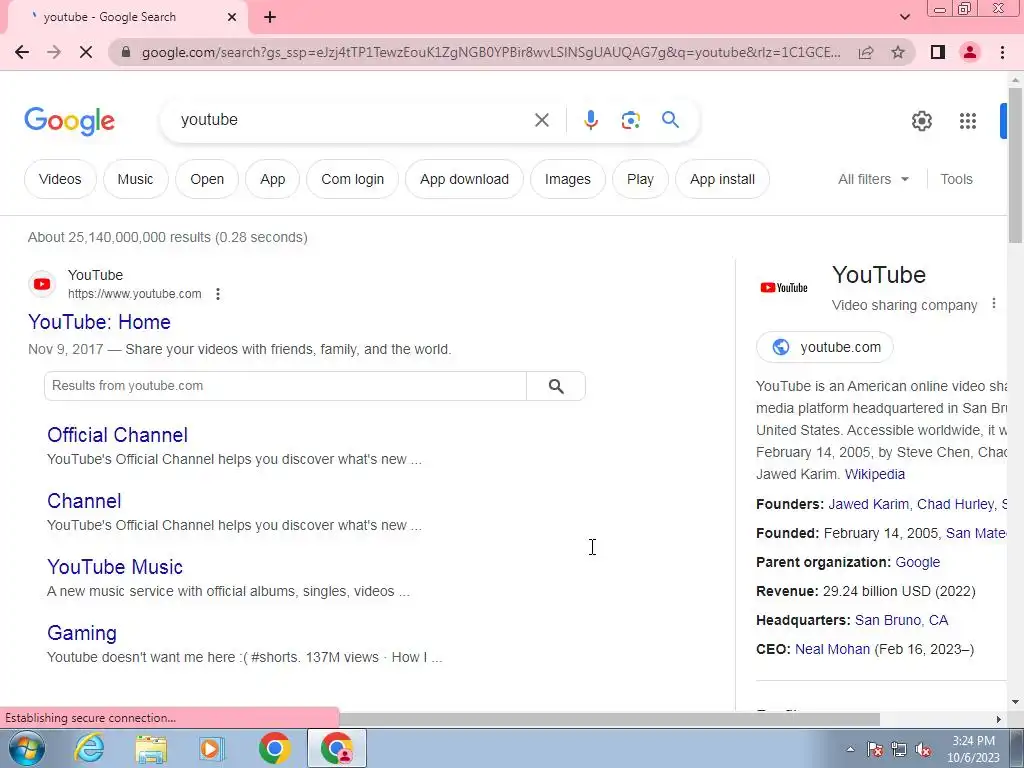Click the taskbar volume speaker icon
The height and width of the screenshot is (768, 1024).
pyautogui.click(x=923, y=749)
